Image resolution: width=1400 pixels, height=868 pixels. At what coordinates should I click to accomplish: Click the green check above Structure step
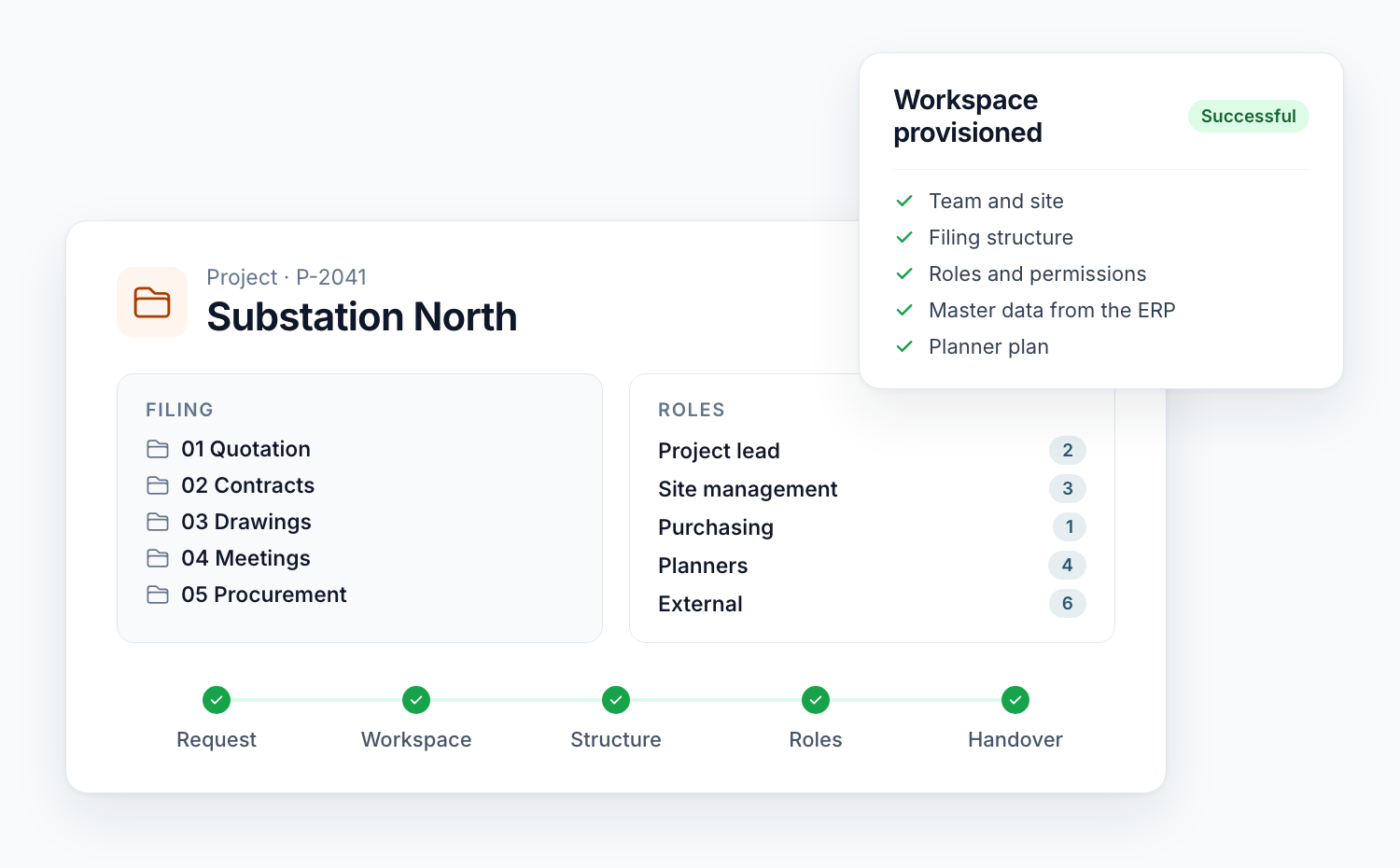[616, 700]
